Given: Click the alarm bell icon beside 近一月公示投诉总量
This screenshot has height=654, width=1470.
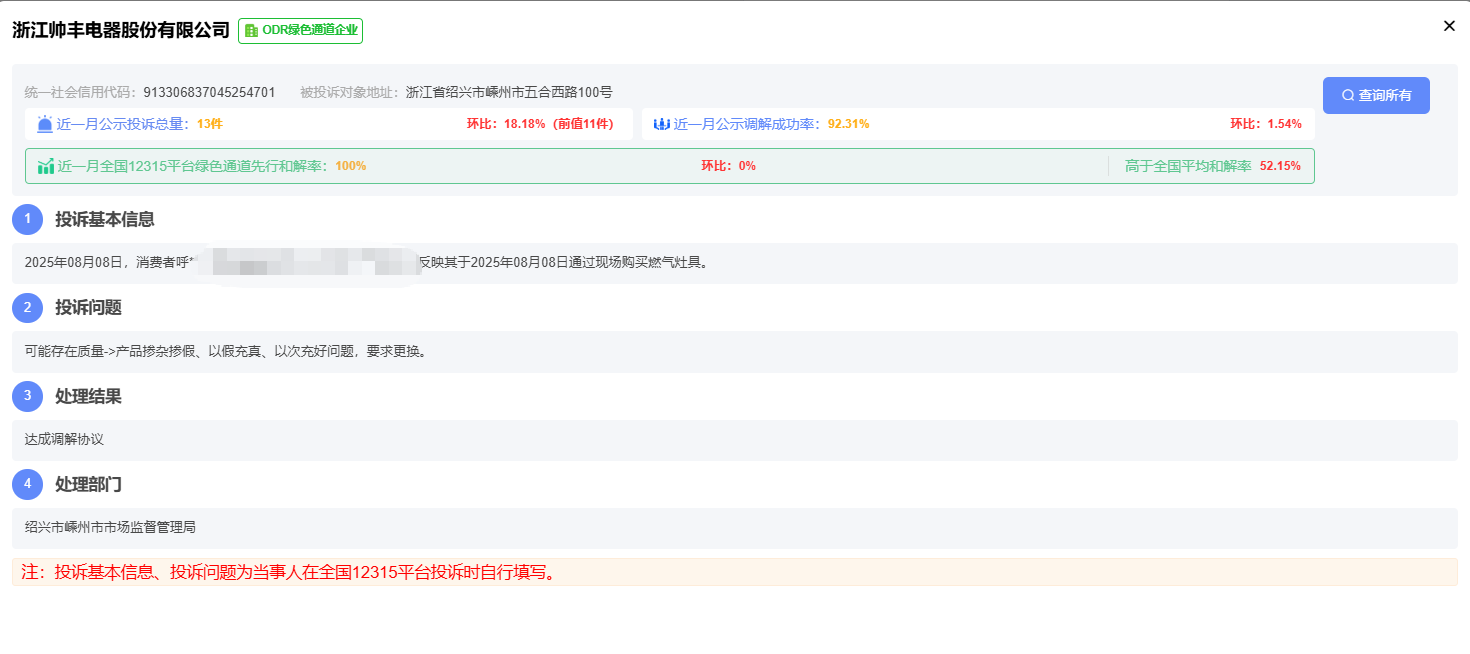Looking at the screenshot, I should 45,124.
